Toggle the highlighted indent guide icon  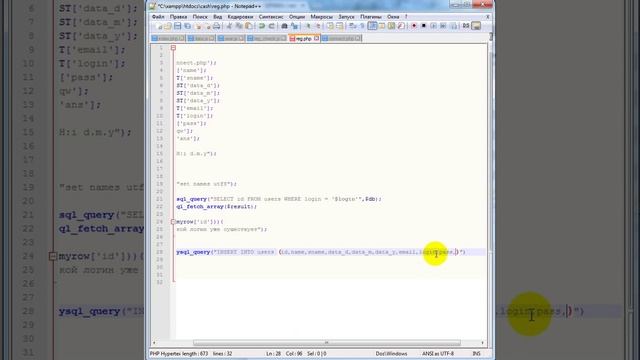click(x=372, y=26)
